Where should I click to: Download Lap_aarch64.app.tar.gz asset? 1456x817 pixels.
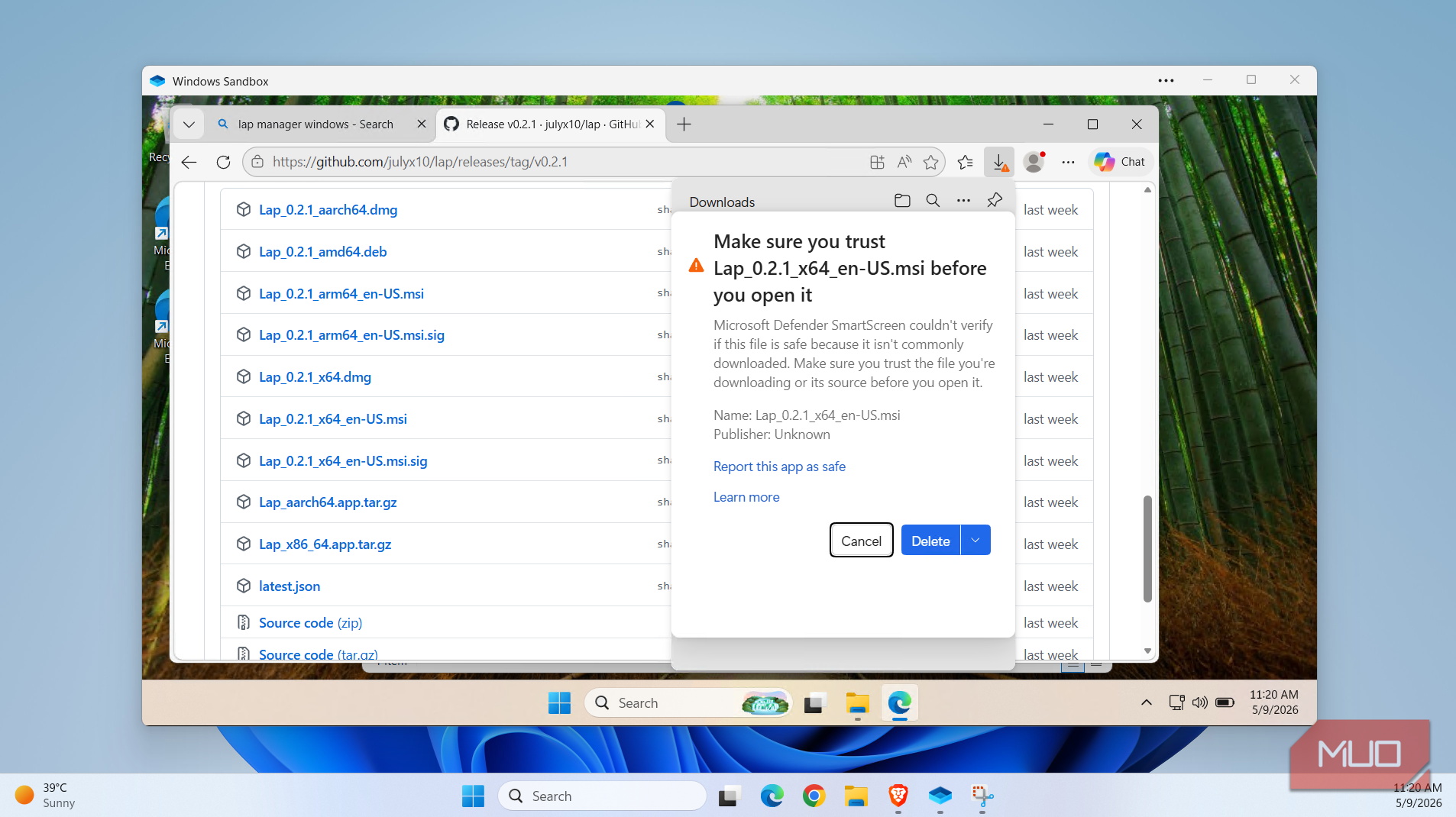pyautogui.click(x=328, y=502)
